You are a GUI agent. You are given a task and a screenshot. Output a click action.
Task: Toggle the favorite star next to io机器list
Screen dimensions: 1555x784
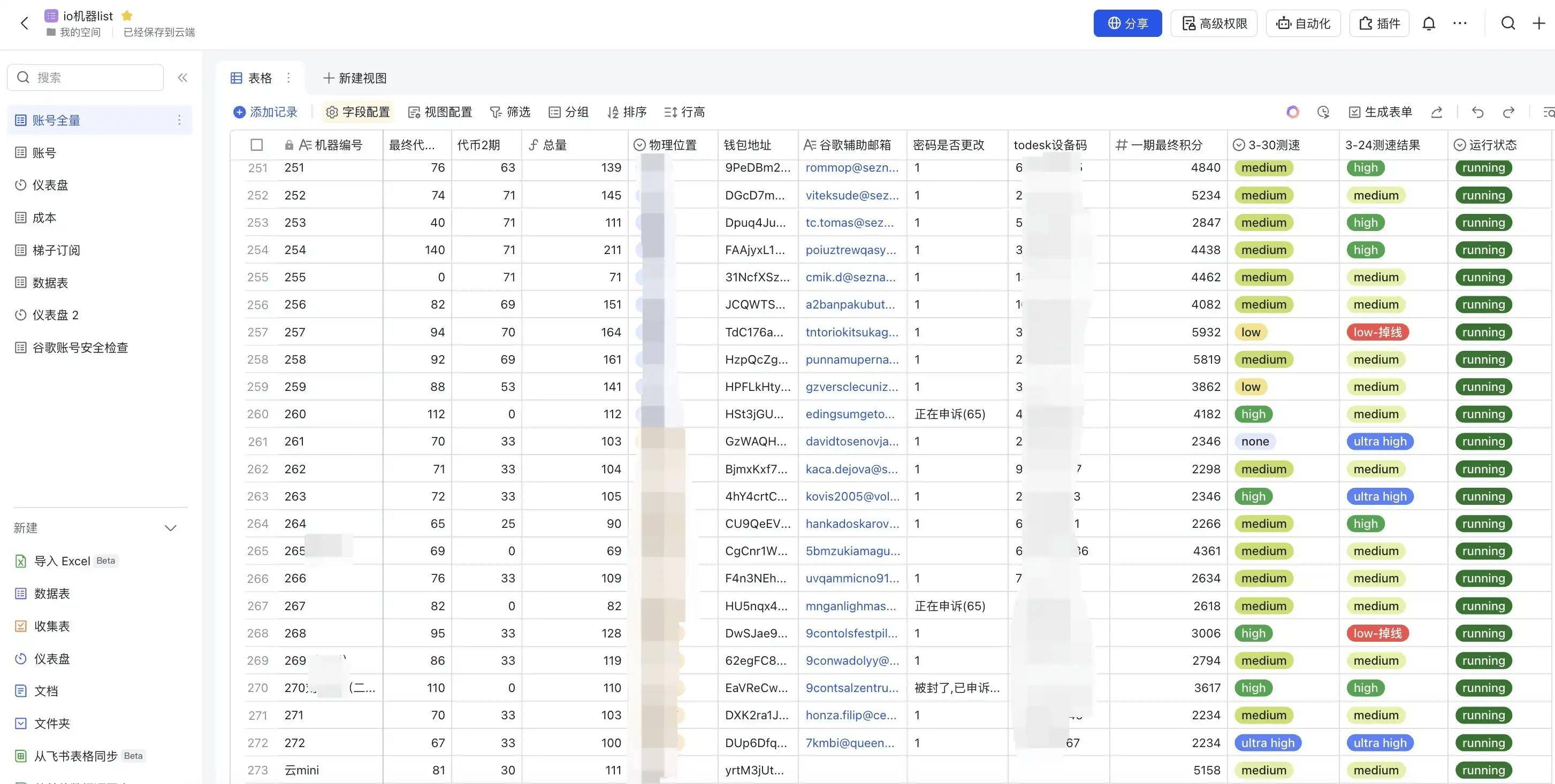pos(127,16)
